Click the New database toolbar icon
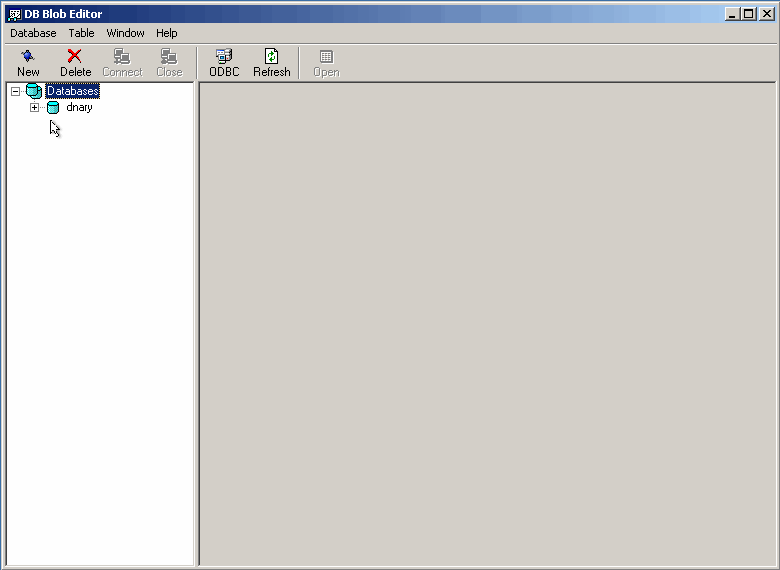 [x=28, y=63]
